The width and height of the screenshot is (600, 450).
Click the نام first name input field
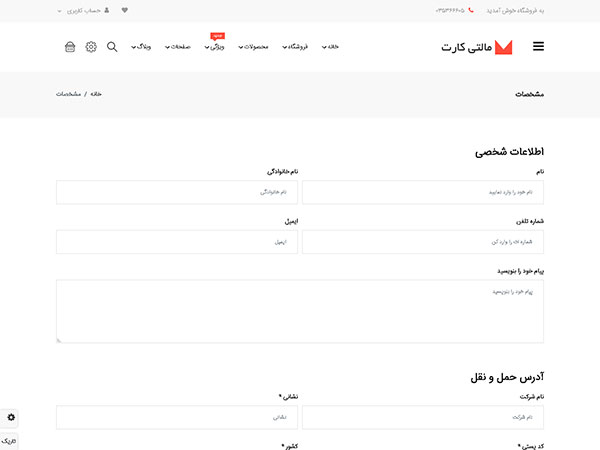423,192
